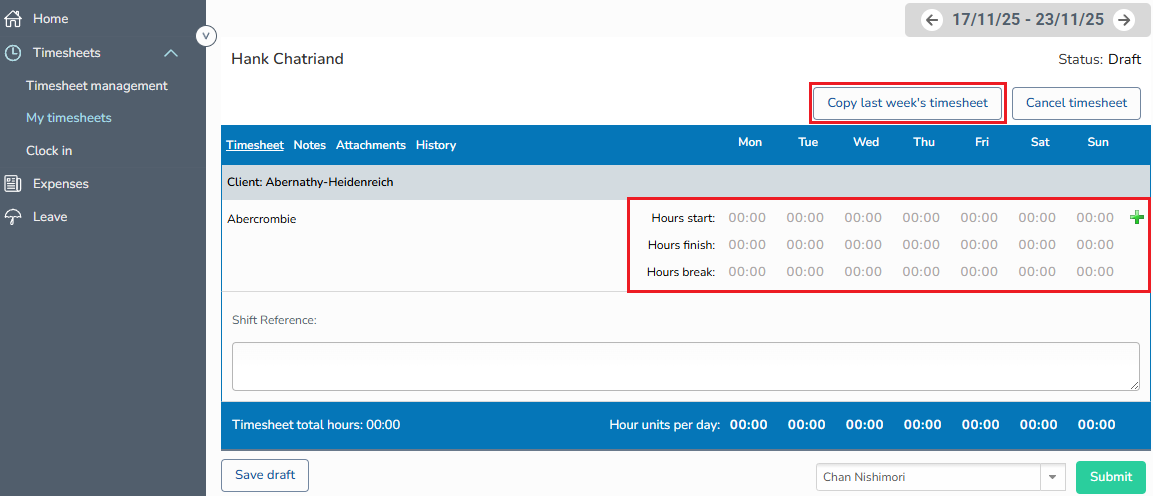Click Fri column header

(x=982, y=143)
